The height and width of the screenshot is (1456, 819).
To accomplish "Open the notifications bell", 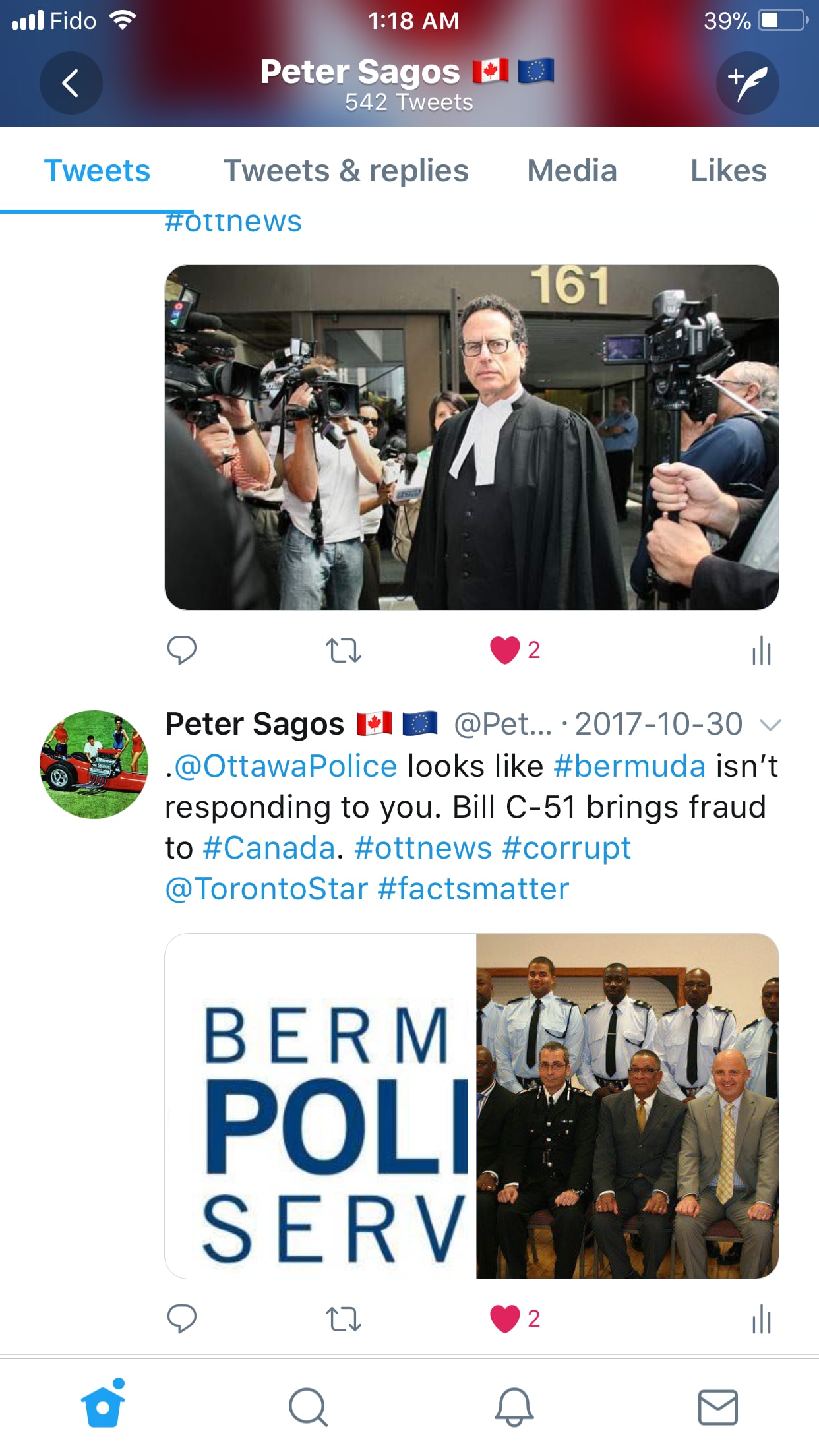I will pyautogui.click(x=514, y=1407).
